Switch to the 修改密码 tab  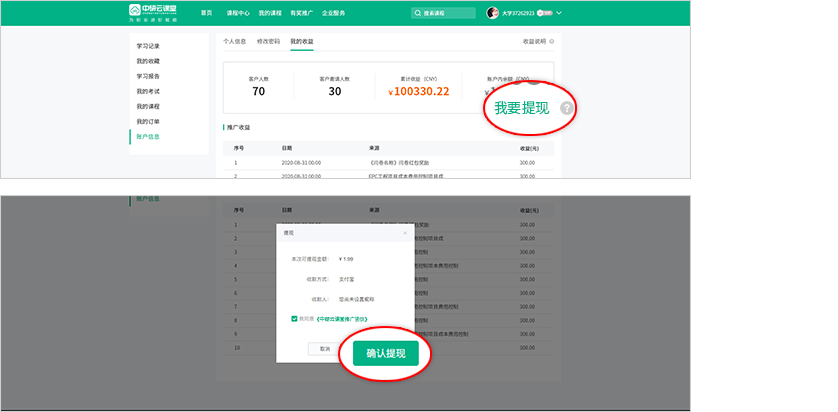tap(268, 42)
